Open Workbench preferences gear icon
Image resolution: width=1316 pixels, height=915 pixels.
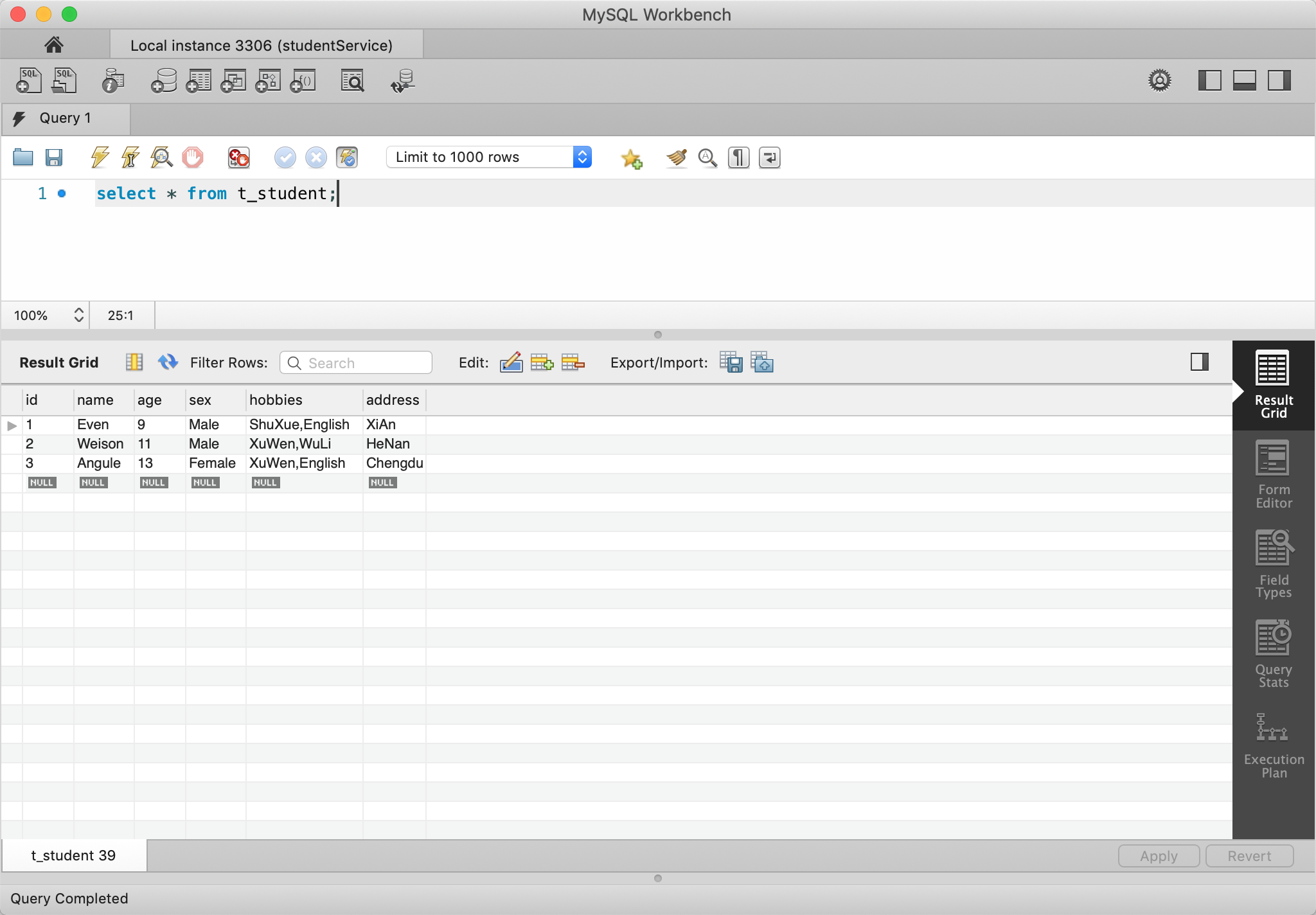[1160, 80]
